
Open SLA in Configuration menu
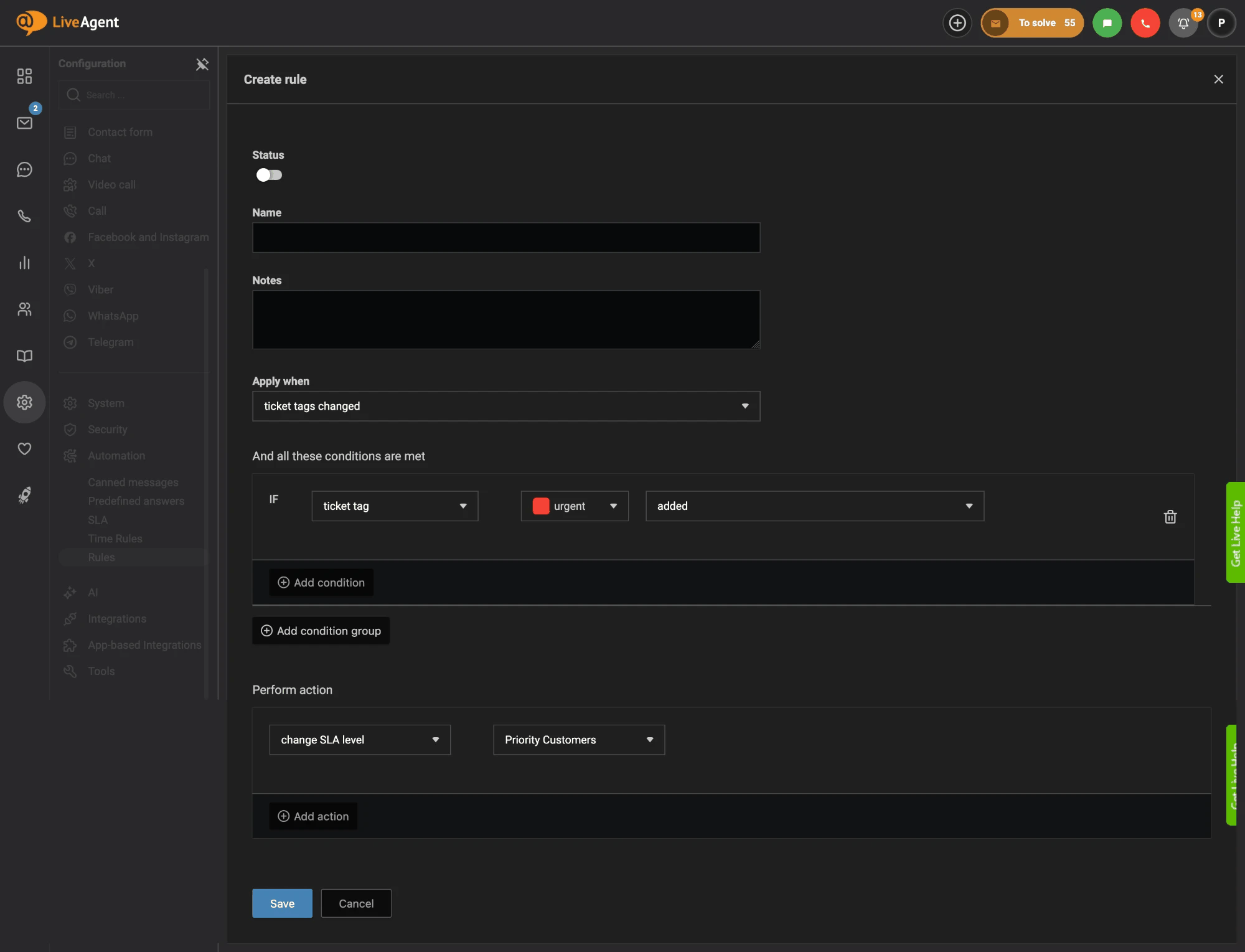tap(98, 520)
